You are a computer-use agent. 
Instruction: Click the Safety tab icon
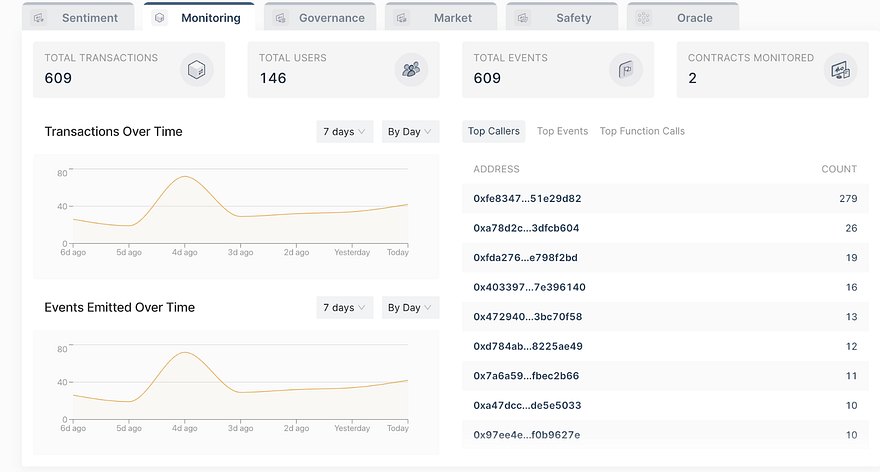[522, 18]
